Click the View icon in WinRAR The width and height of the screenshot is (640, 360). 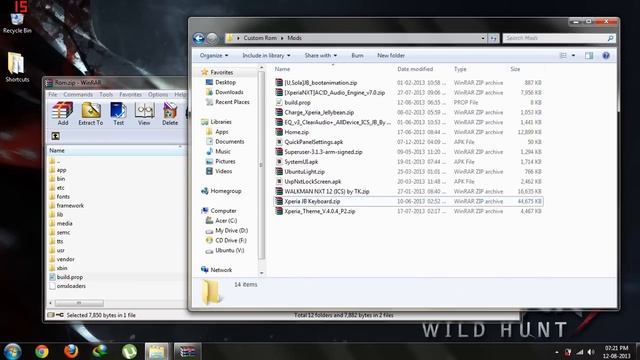click(x=144, y=113)
